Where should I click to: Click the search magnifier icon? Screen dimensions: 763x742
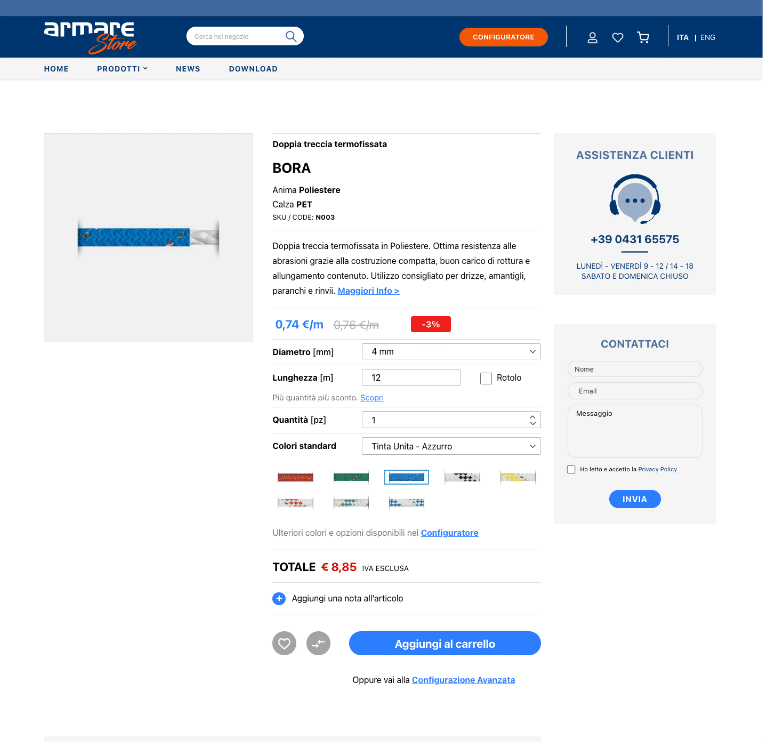[291, 36]
